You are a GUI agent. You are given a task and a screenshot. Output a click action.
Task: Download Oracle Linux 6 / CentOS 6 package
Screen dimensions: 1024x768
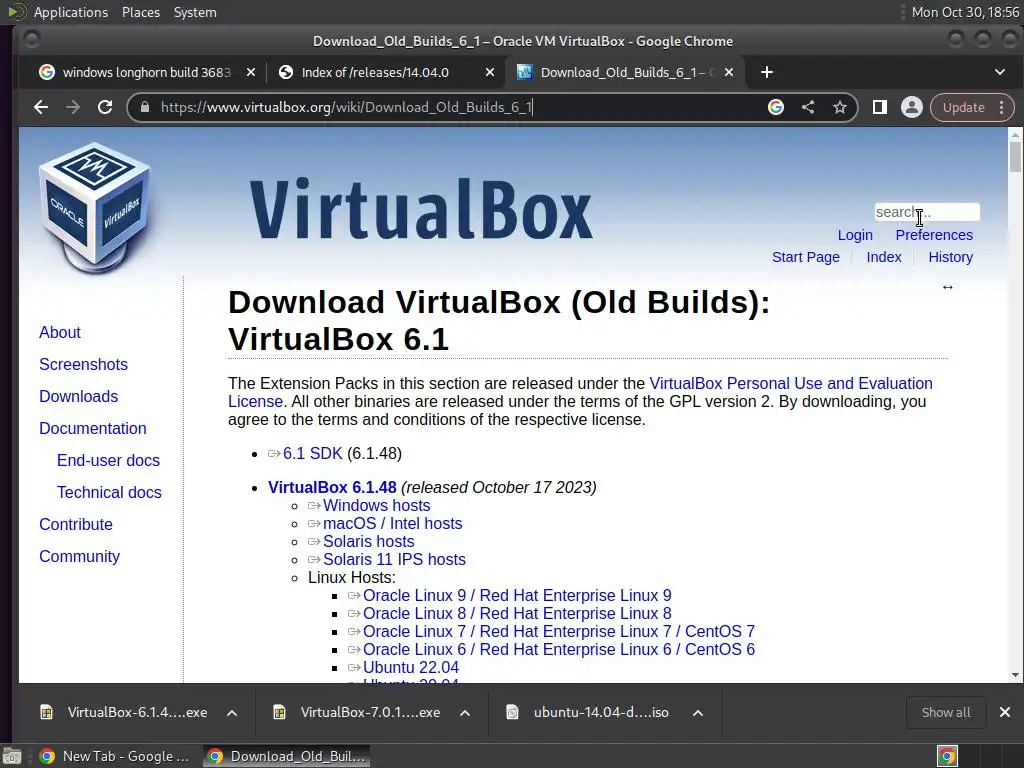[x=558, y=650]
